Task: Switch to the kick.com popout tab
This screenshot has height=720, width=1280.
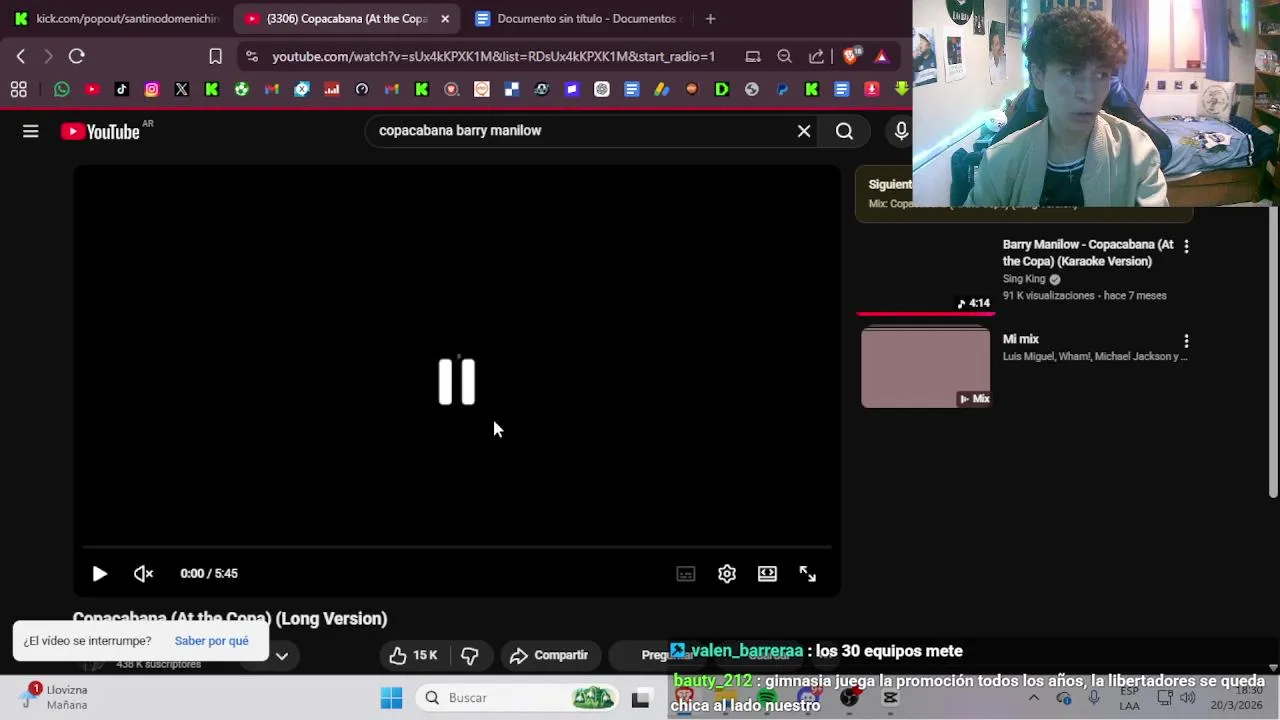Action: [117, 18]
